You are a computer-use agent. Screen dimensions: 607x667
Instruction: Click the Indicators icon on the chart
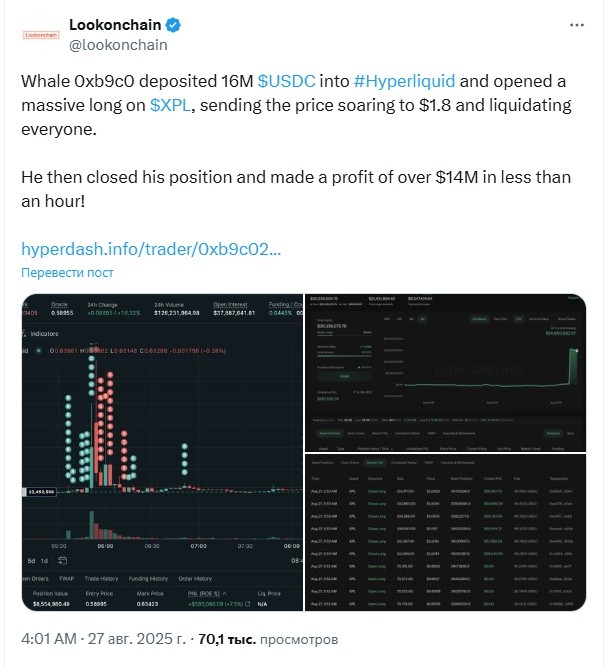(25, 334)
